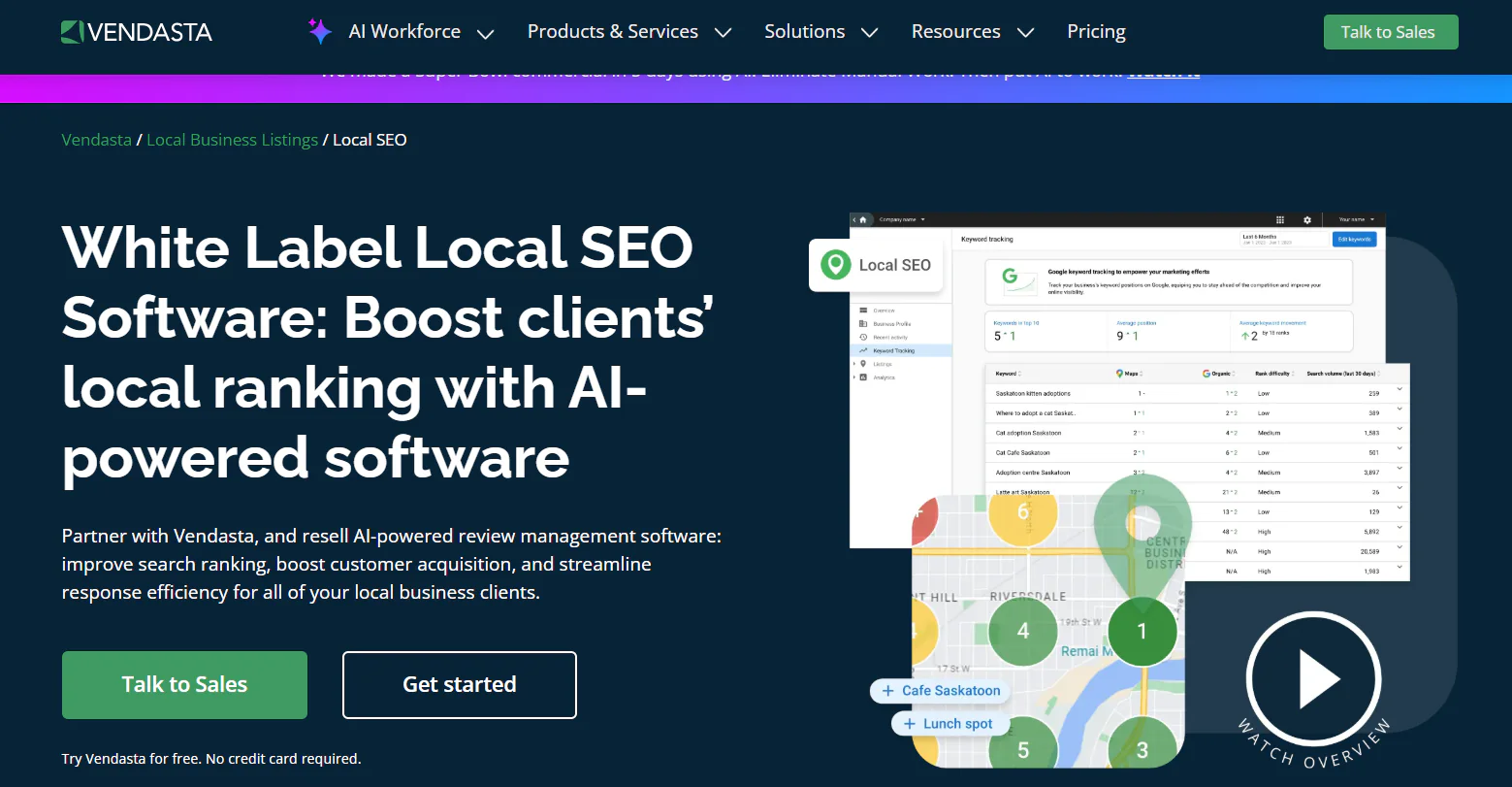This screenshot has width=1512, height=787.
Task: Open the apps grid icon in the dashboard preview
Action: [1280, 220]
